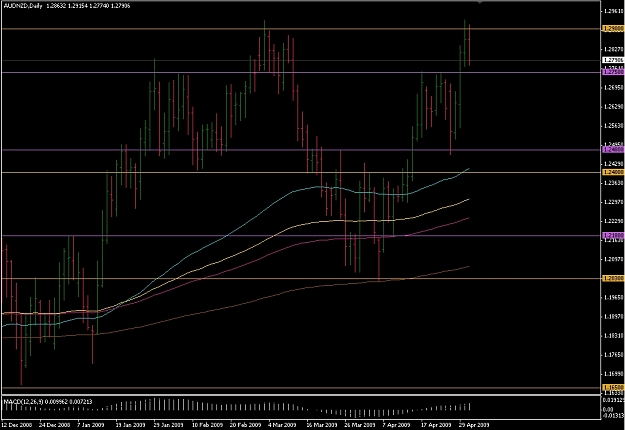Click the orange 1.24000 price tag
This screenshot has height=430, width=625.
pos(613,172)
